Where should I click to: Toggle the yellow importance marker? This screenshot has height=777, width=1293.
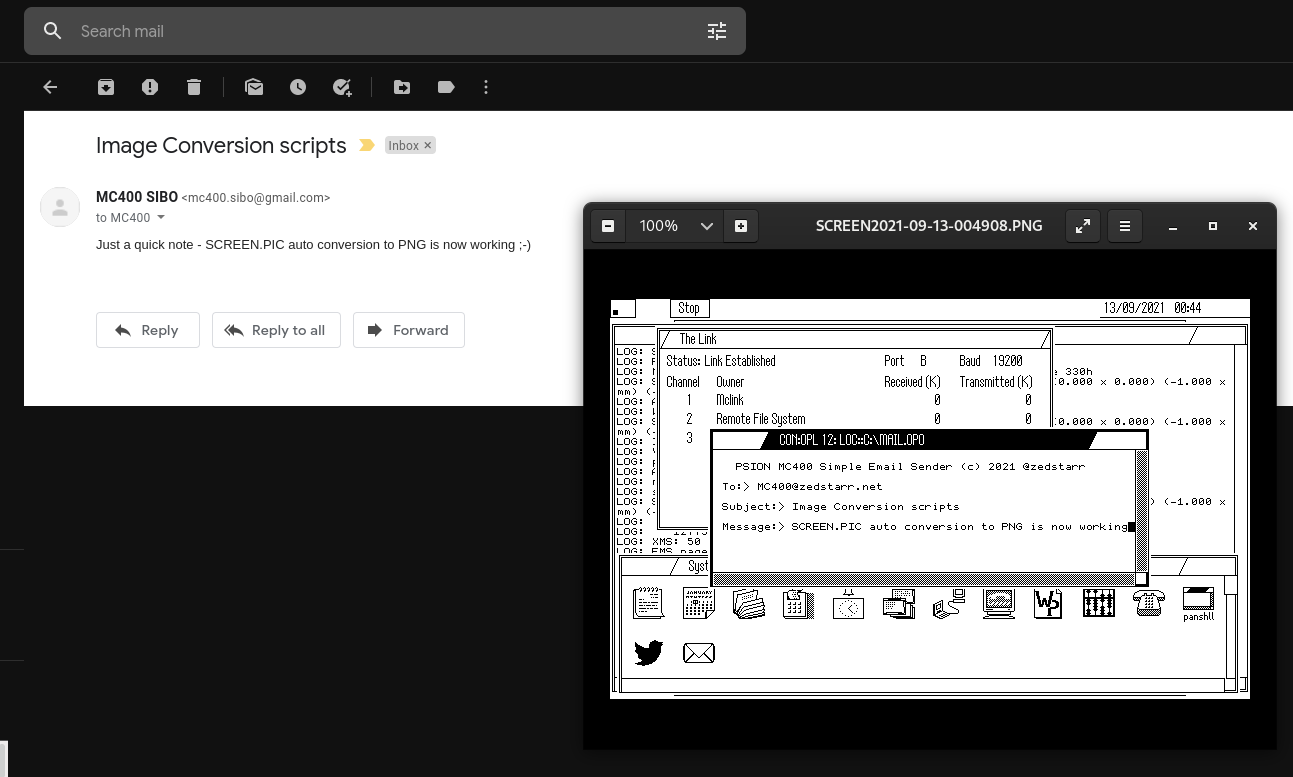[367, 146]
